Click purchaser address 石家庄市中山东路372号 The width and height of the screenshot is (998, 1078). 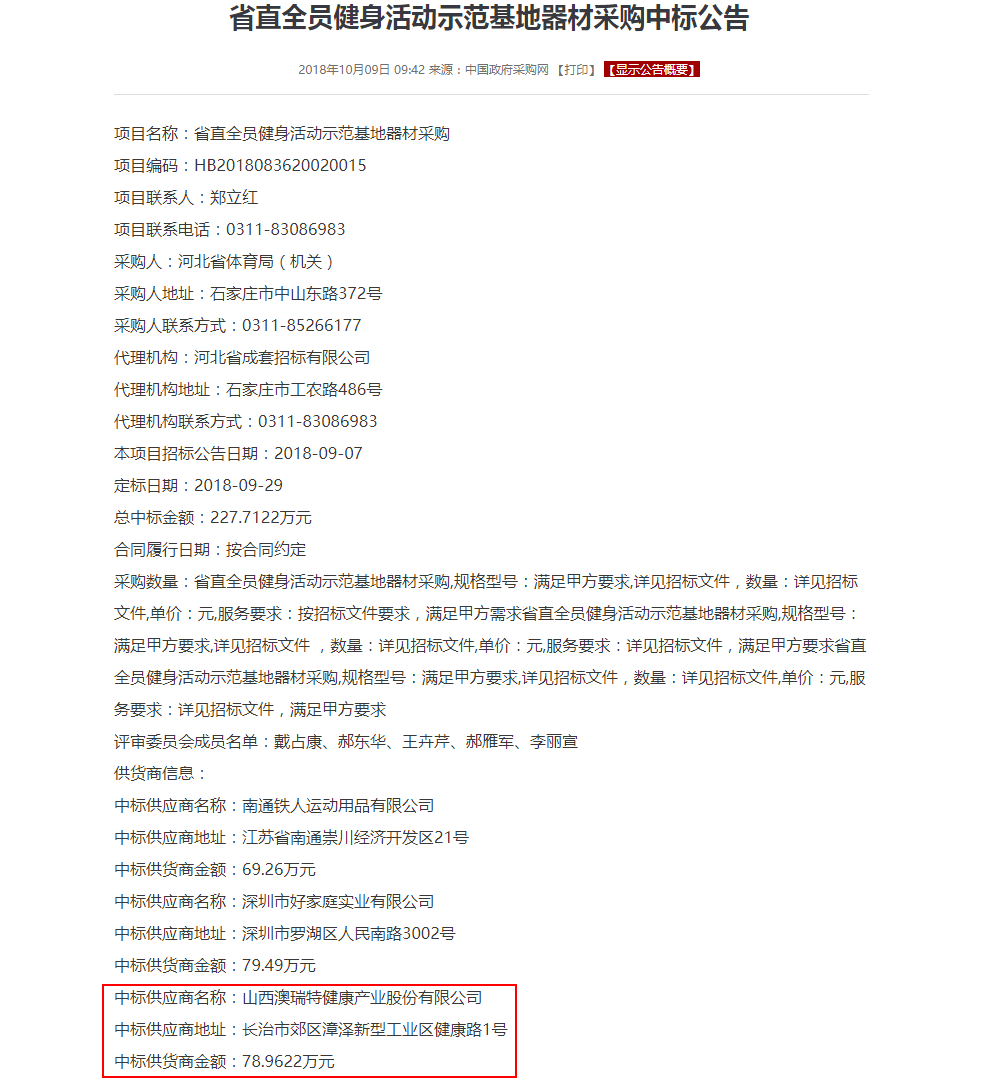point(296,294)
